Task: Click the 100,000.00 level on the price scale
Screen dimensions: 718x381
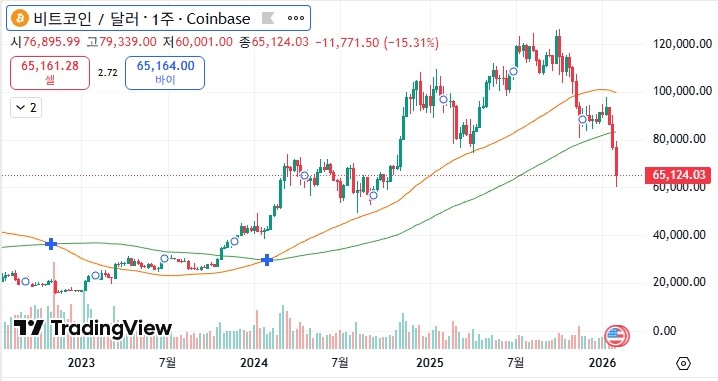Action: [682, 91]
